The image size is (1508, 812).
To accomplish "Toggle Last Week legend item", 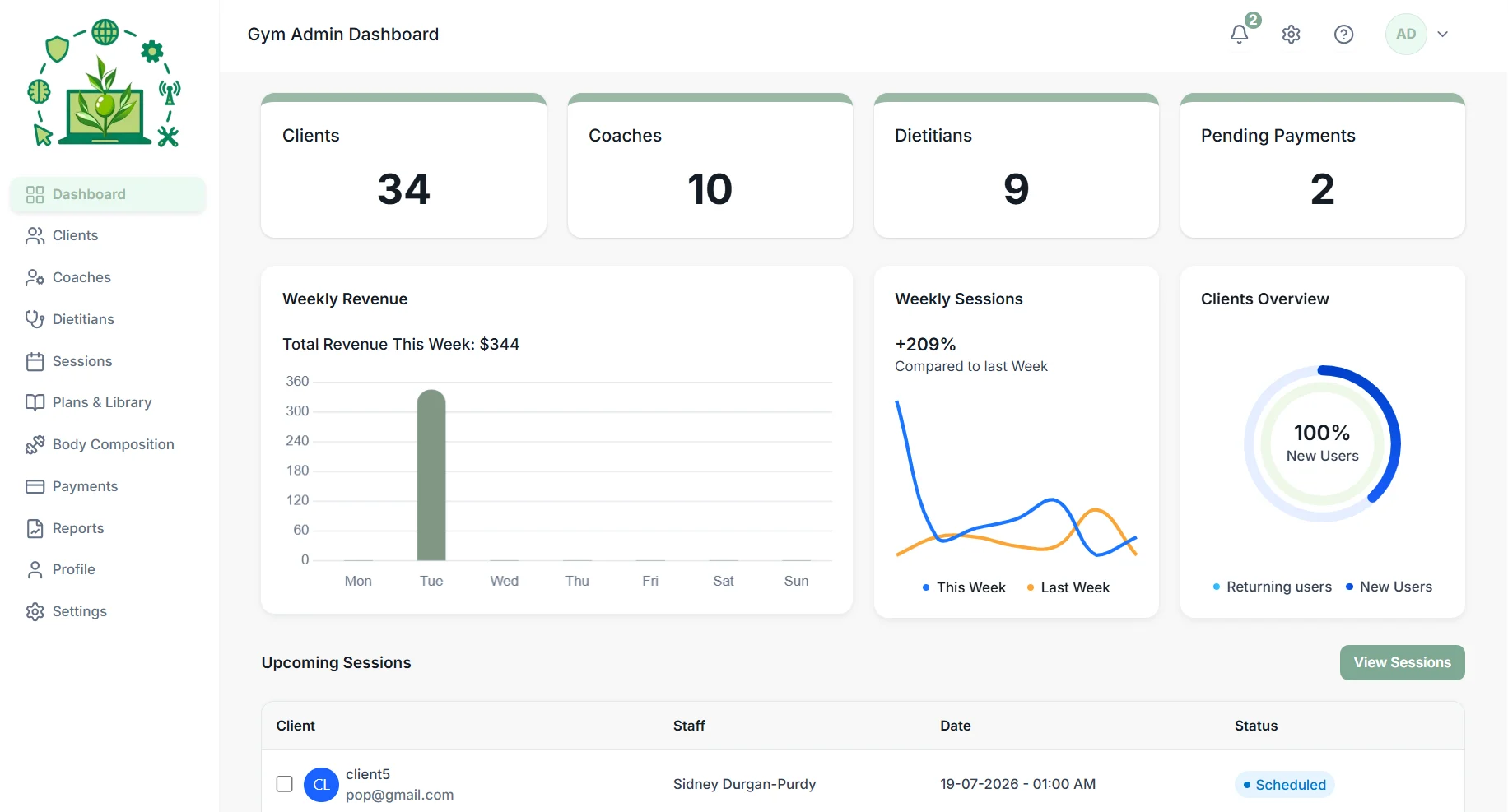I will (x=1068, y=587).
